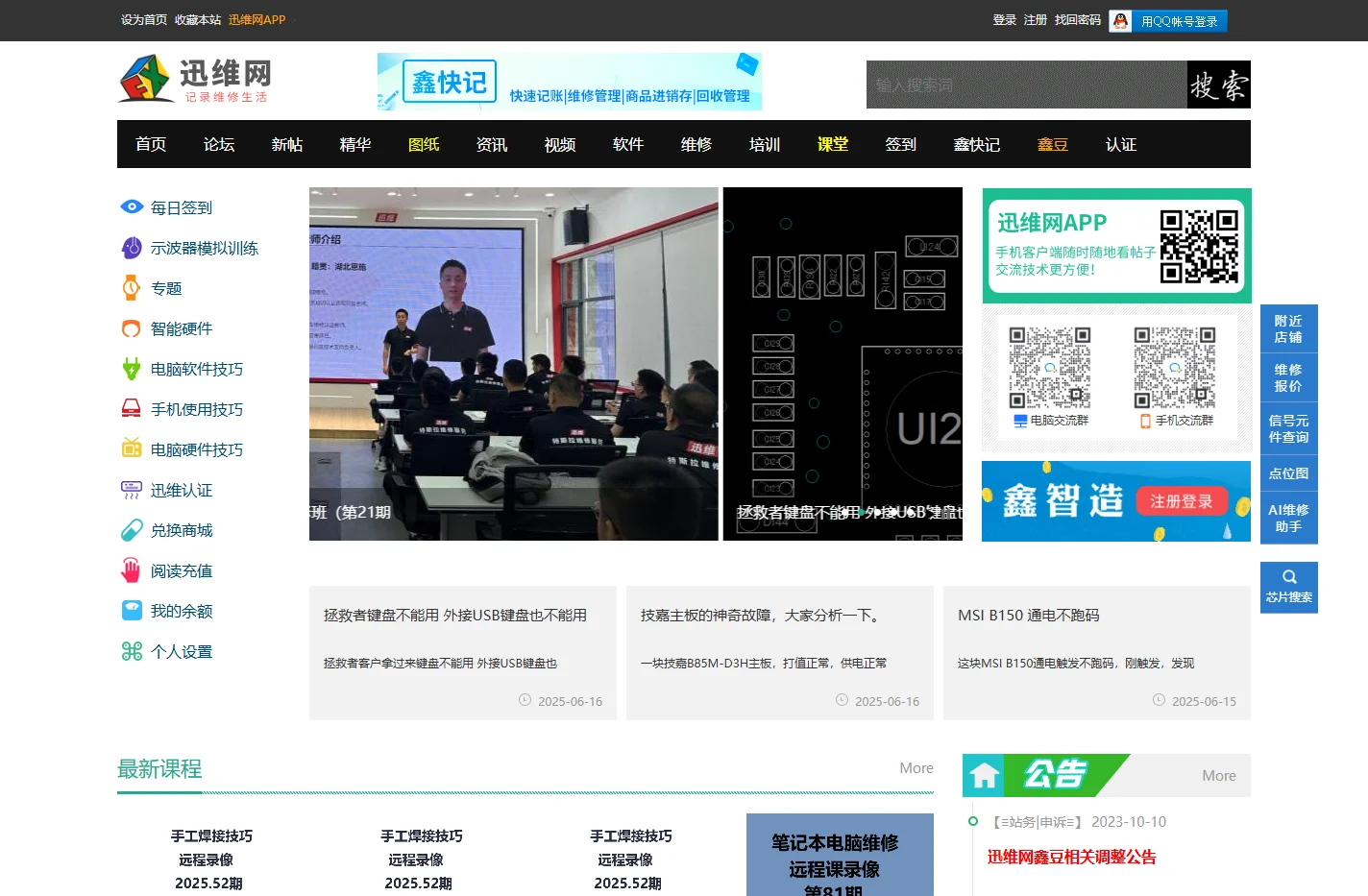Click inside the 输入搜索词 search field
1368x896 pixels.
click(x=1027, y=85)
